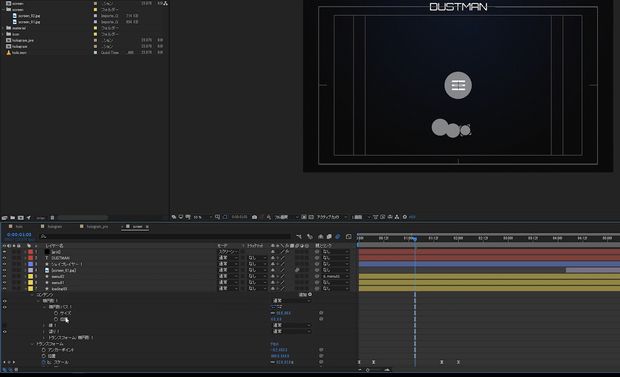Click the composition mini-flowchart icon

pos(299,237)
